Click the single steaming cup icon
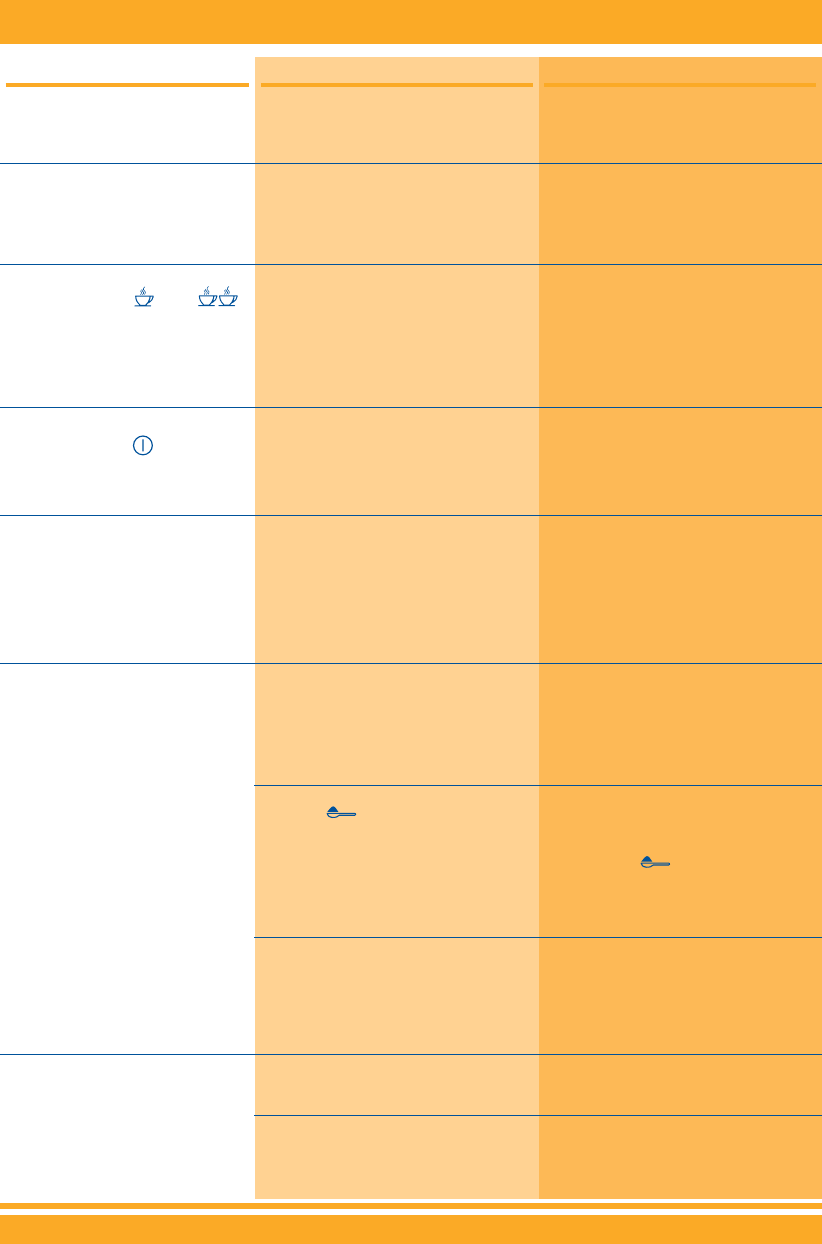The width and height of the screenshot is (822, 1244). 144,297
